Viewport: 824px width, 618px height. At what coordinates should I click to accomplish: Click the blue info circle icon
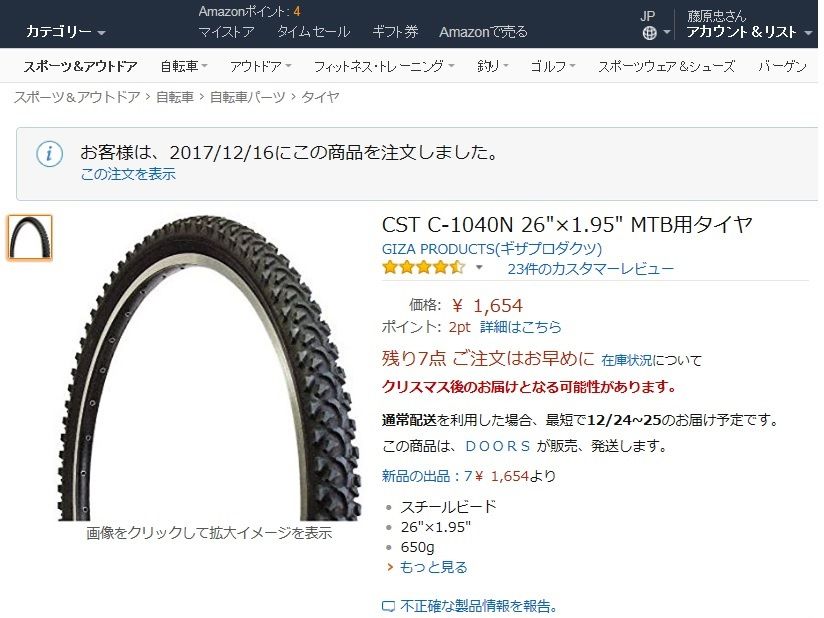(49, 154)
